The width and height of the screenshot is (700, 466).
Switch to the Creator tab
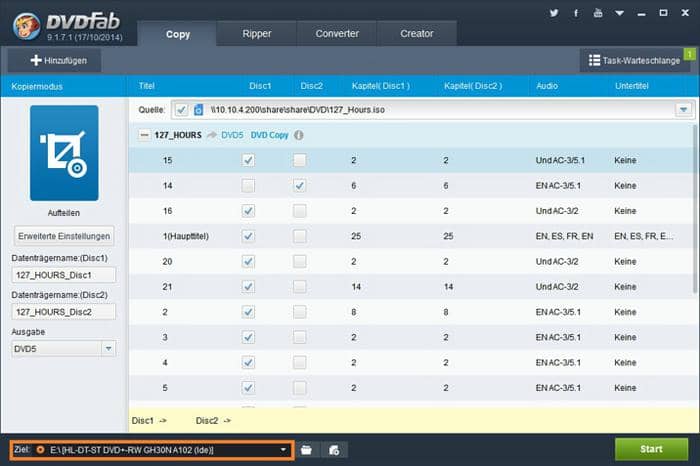click(x=417, y=33)
